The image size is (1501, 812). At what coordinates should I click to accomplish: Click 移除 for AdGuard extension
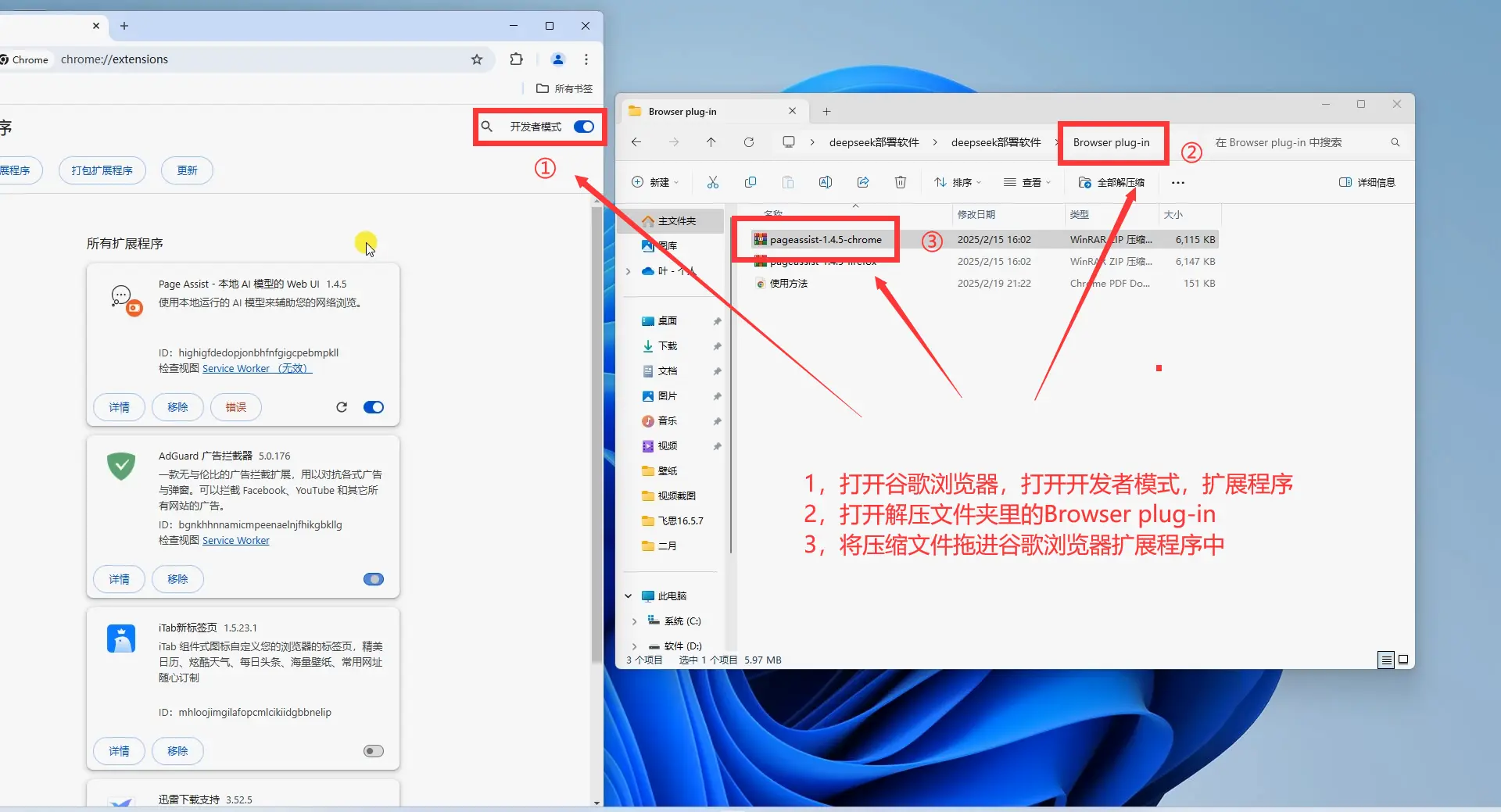(177, 579)
